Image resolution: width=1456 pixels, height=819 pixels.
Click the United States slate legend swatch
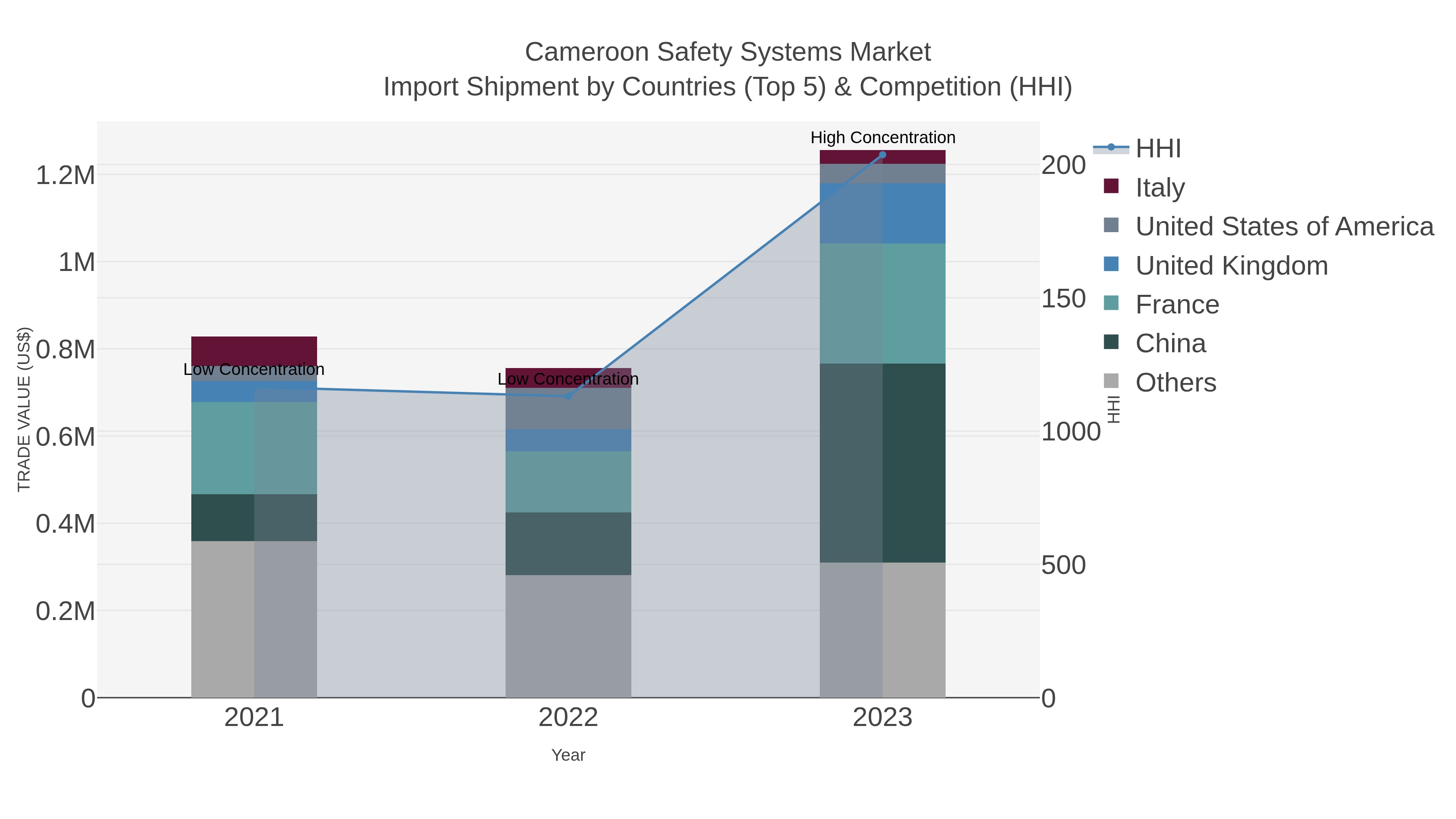pos(1111,225)
